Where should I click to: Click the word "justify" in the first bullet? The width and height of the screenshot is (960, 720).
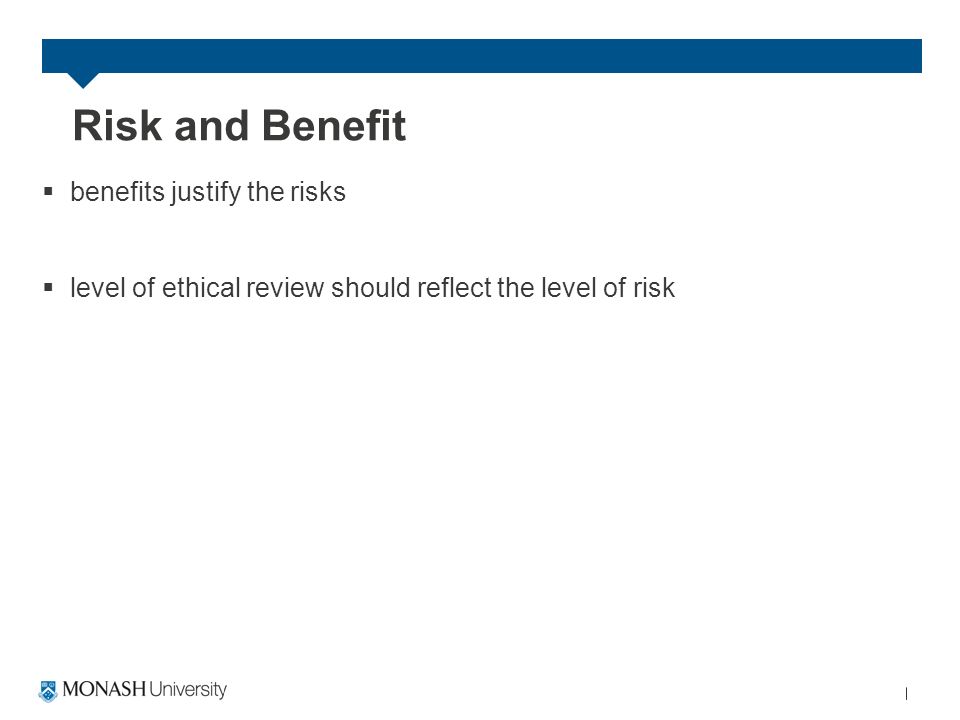[206, 193]
